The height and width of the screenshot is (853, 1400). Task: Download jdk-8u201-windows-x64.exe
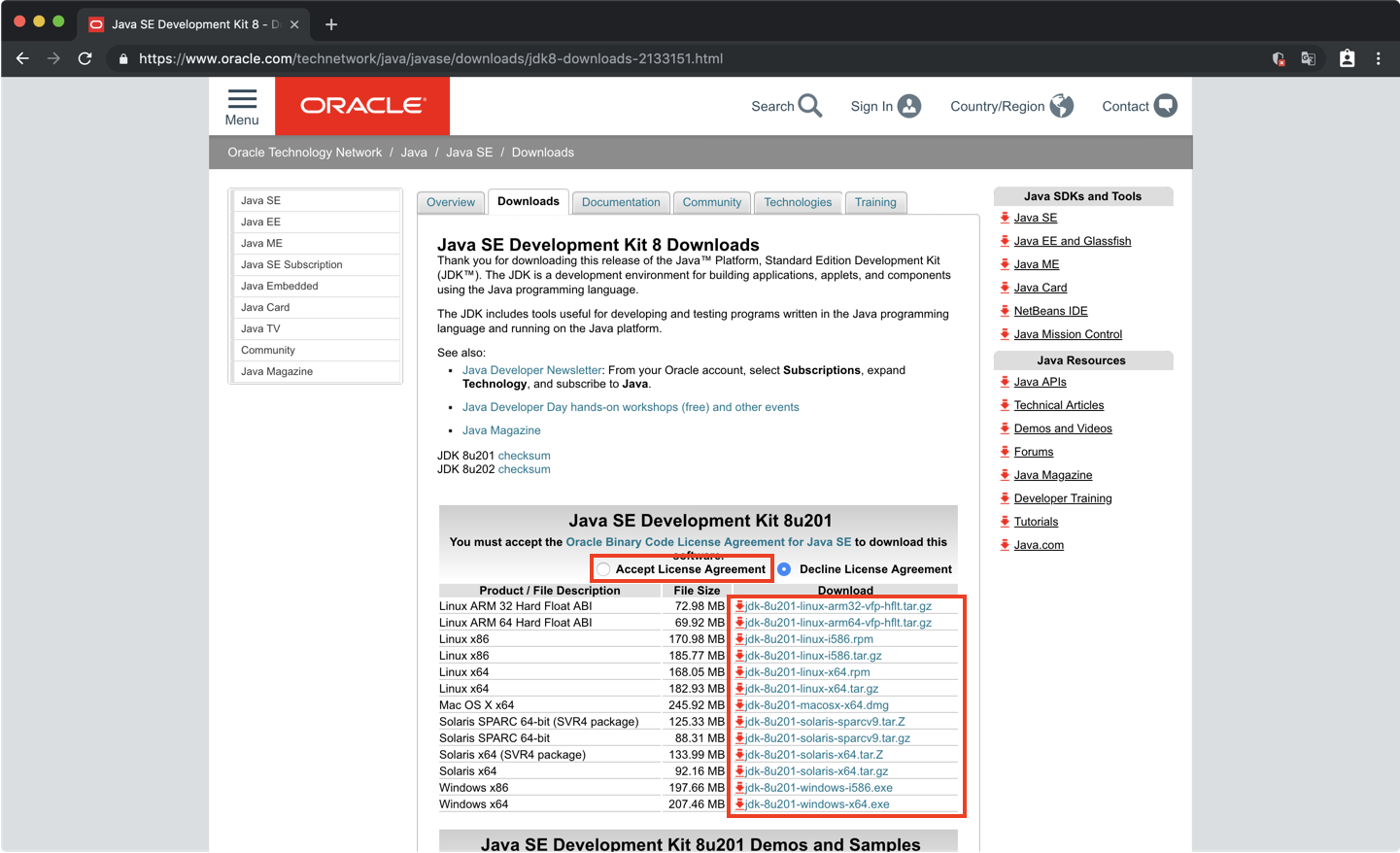817,804
